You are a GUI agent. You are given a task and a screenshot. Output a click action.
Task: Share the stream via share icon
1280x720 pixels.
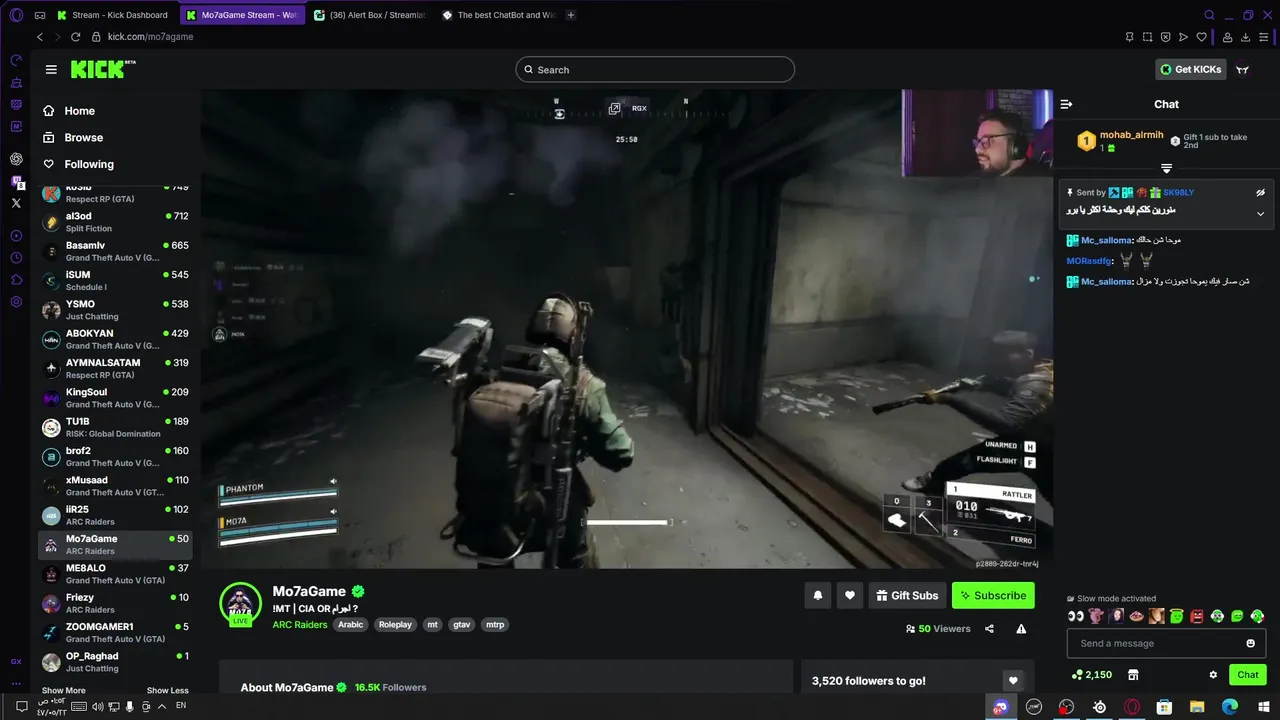tap(989, 629)
